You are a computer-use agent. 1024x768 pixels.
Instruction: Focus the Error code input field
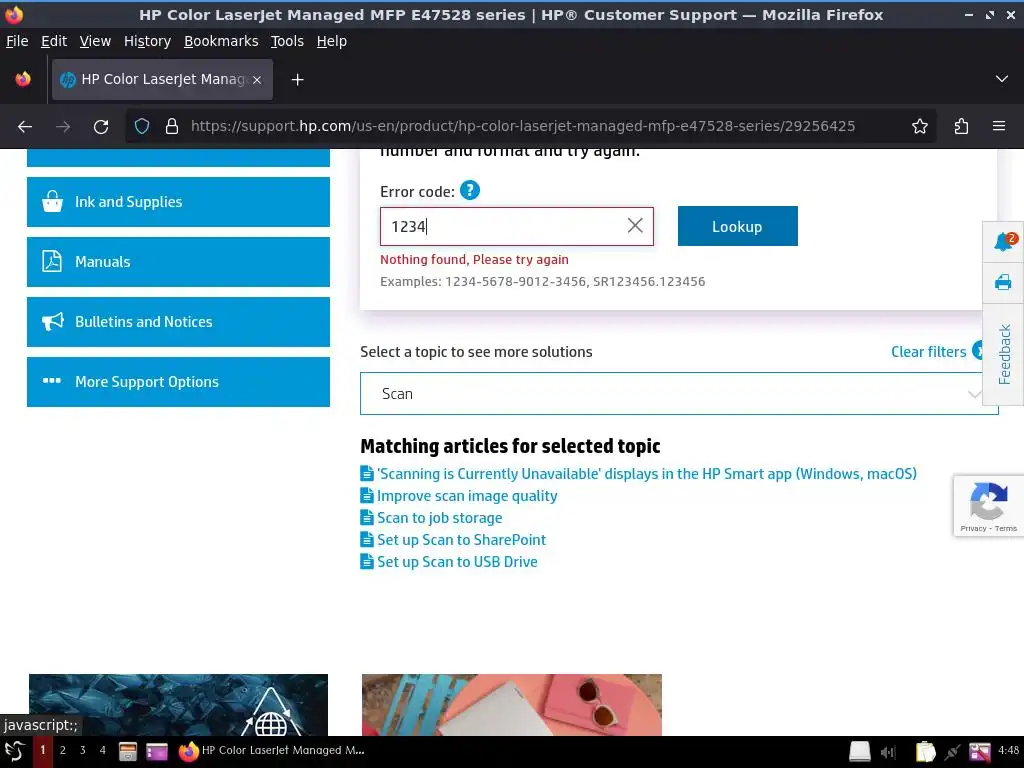pos(517,227)
